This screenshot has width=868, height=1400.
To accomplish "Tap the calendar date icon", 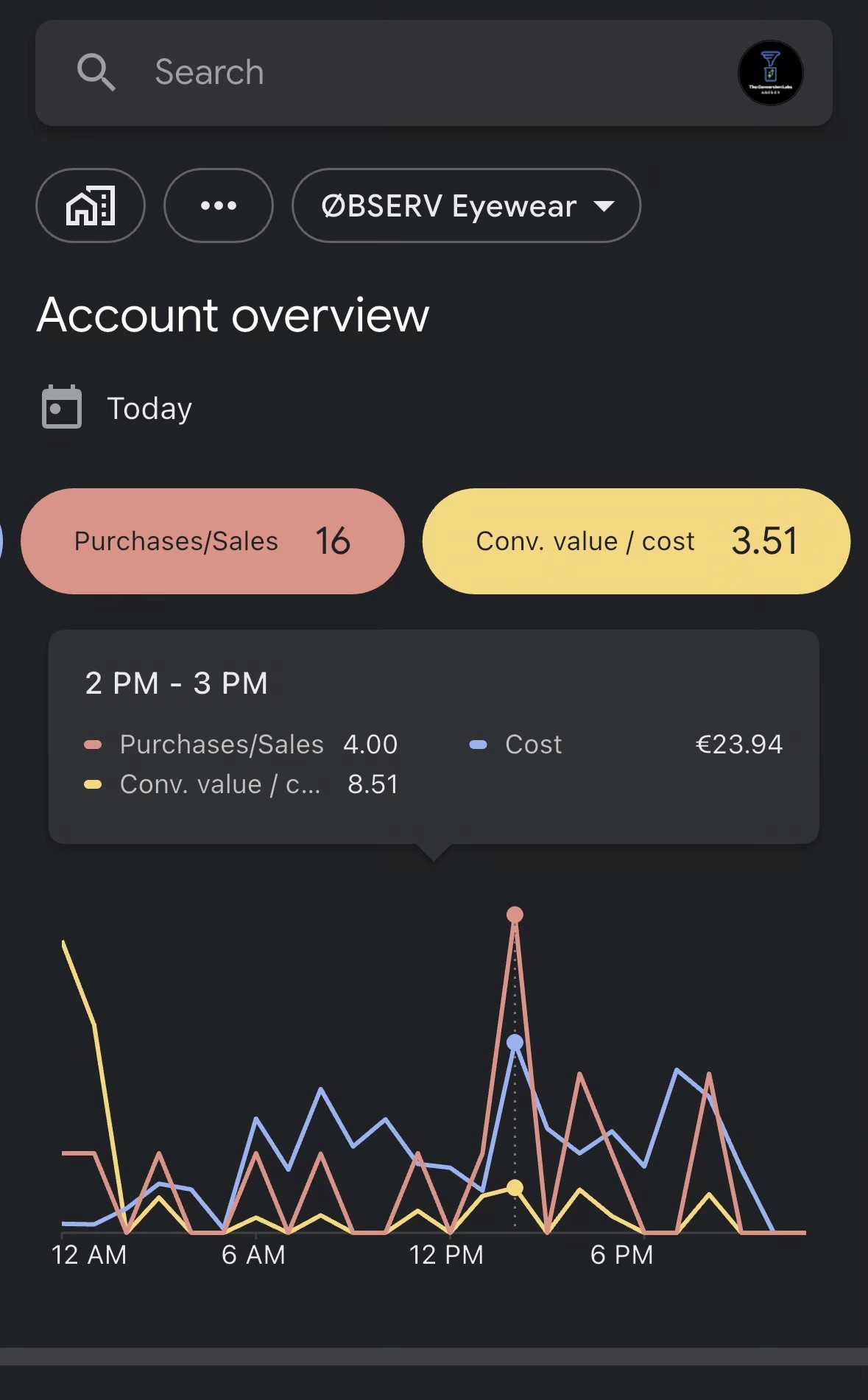I will pyautogui.click(x=62, y=407).
